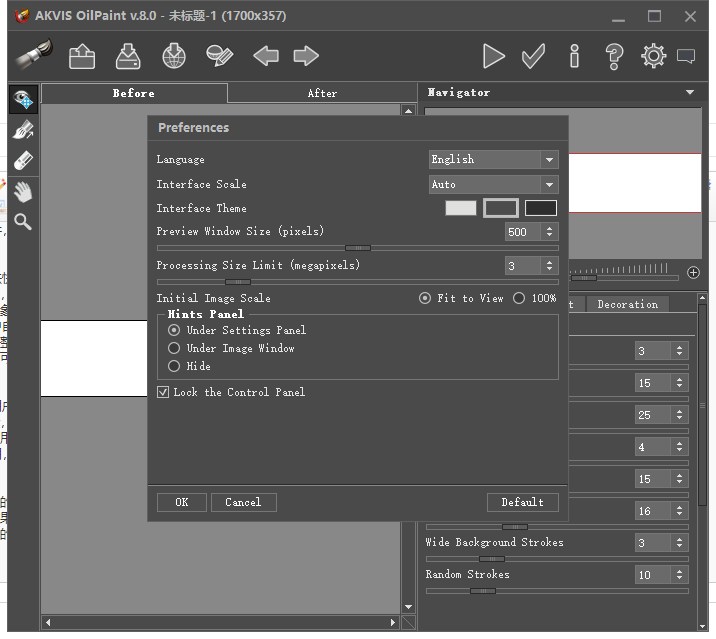The image size is (716, 639).
Task: Select the Quick Preview eye tool
Action: (x=23, y=99)
